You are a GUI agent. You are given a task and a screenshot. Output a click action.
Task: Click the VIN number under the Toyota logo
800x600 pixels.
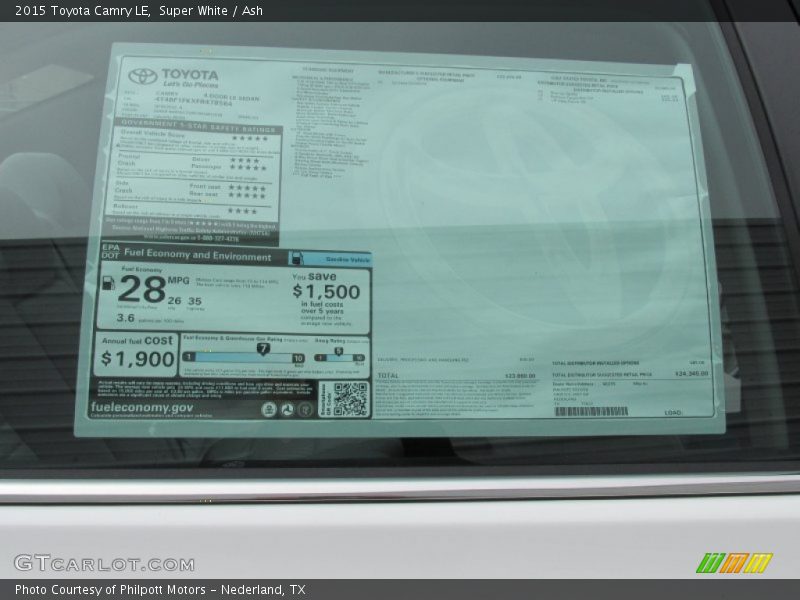coord(193,102)
